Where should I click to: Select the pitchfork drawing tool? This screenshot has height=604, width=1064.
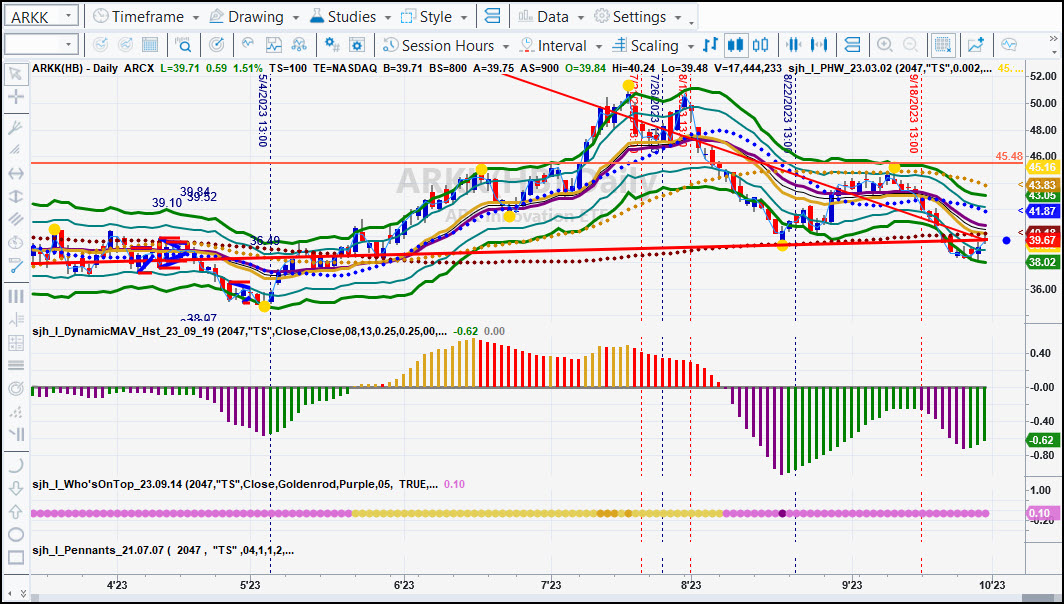[x=15, y=128]
